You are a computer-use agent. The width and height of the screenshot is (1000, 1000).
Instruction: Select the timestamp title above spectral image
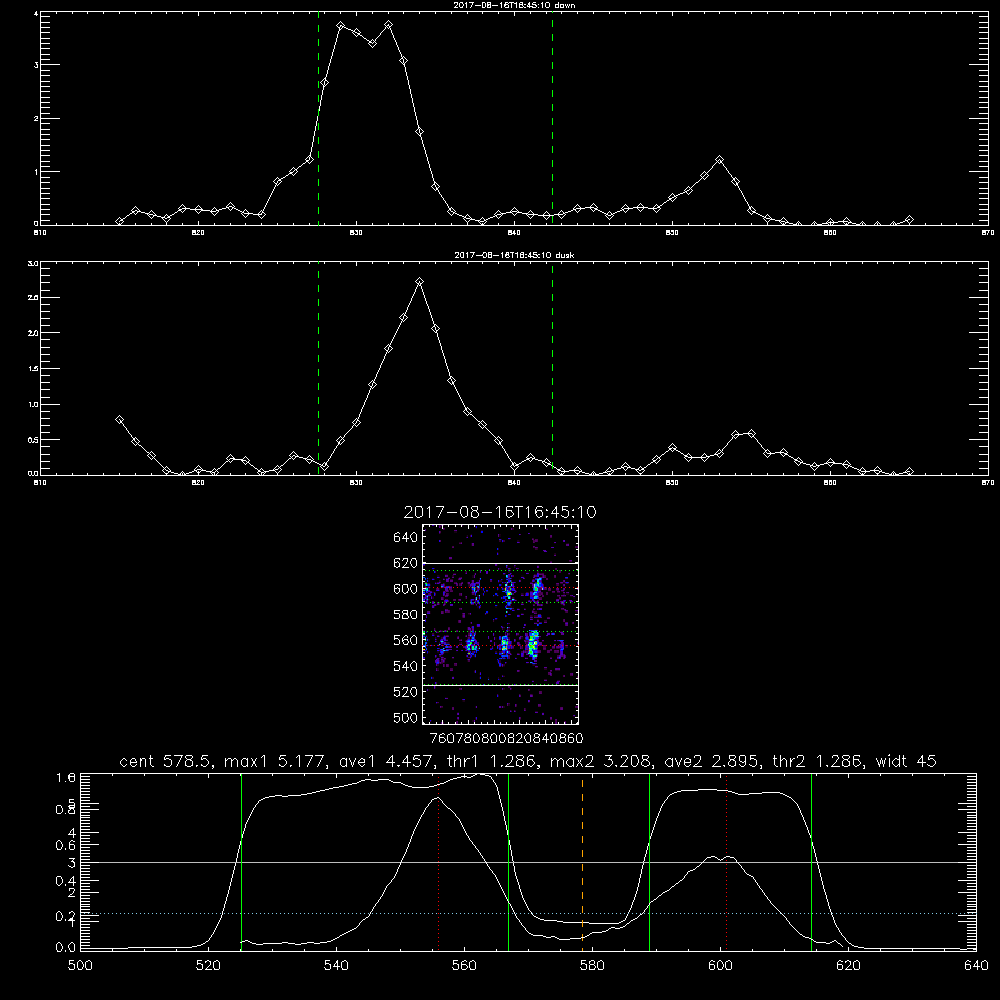[x=500, y=512]
